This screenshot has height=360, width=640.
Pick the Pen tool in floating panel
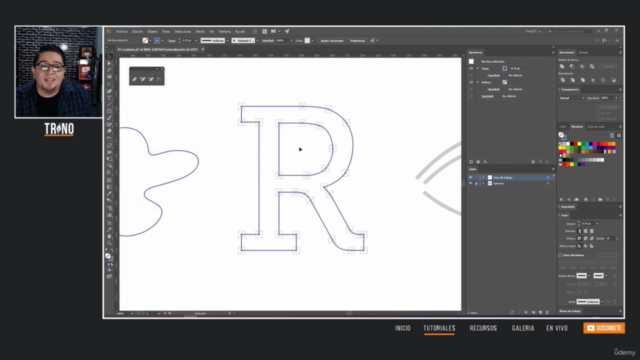(x=135, y=79)
